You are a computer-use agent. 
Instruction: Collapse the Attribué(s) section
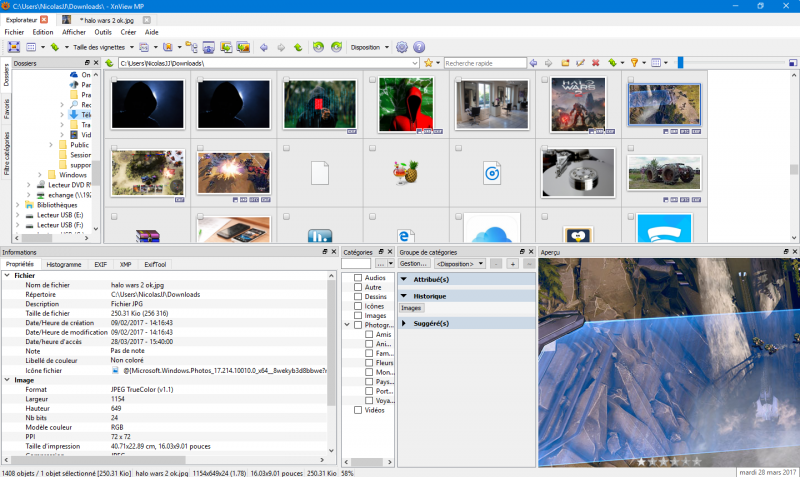tap(404, 279)
